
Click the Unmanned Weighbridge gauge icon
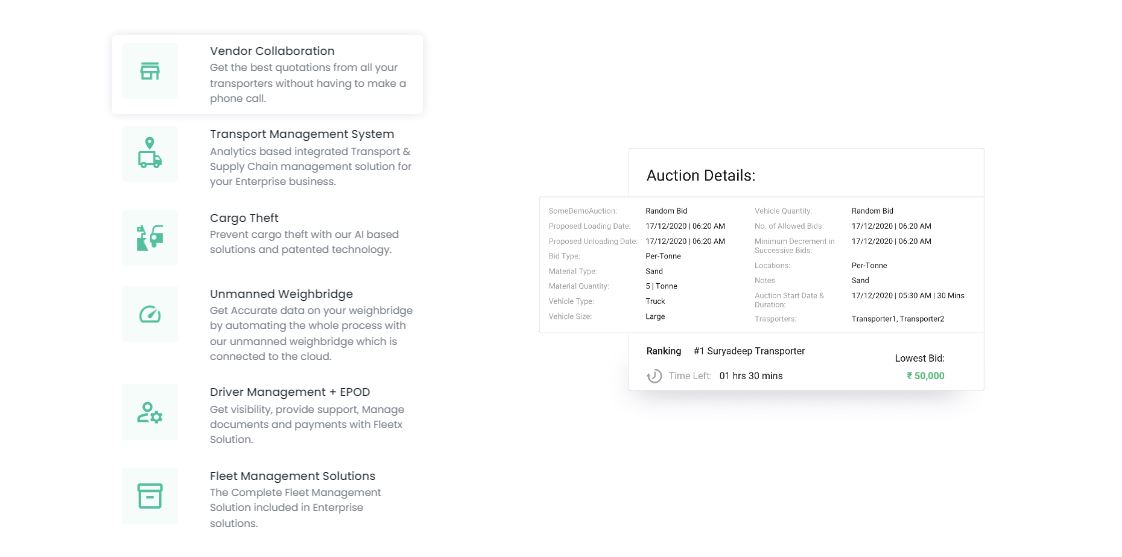click(x=150, y=314)
